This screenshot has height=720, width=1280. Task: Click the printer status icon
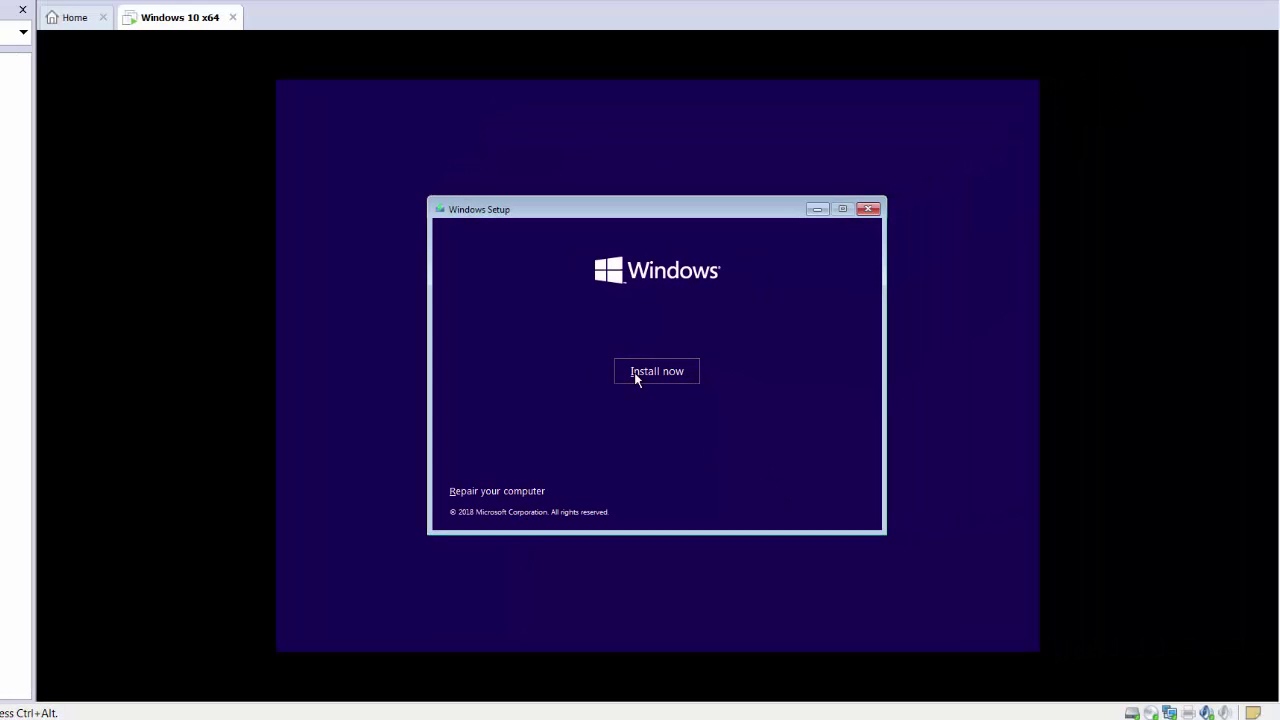coord(1188,713)
